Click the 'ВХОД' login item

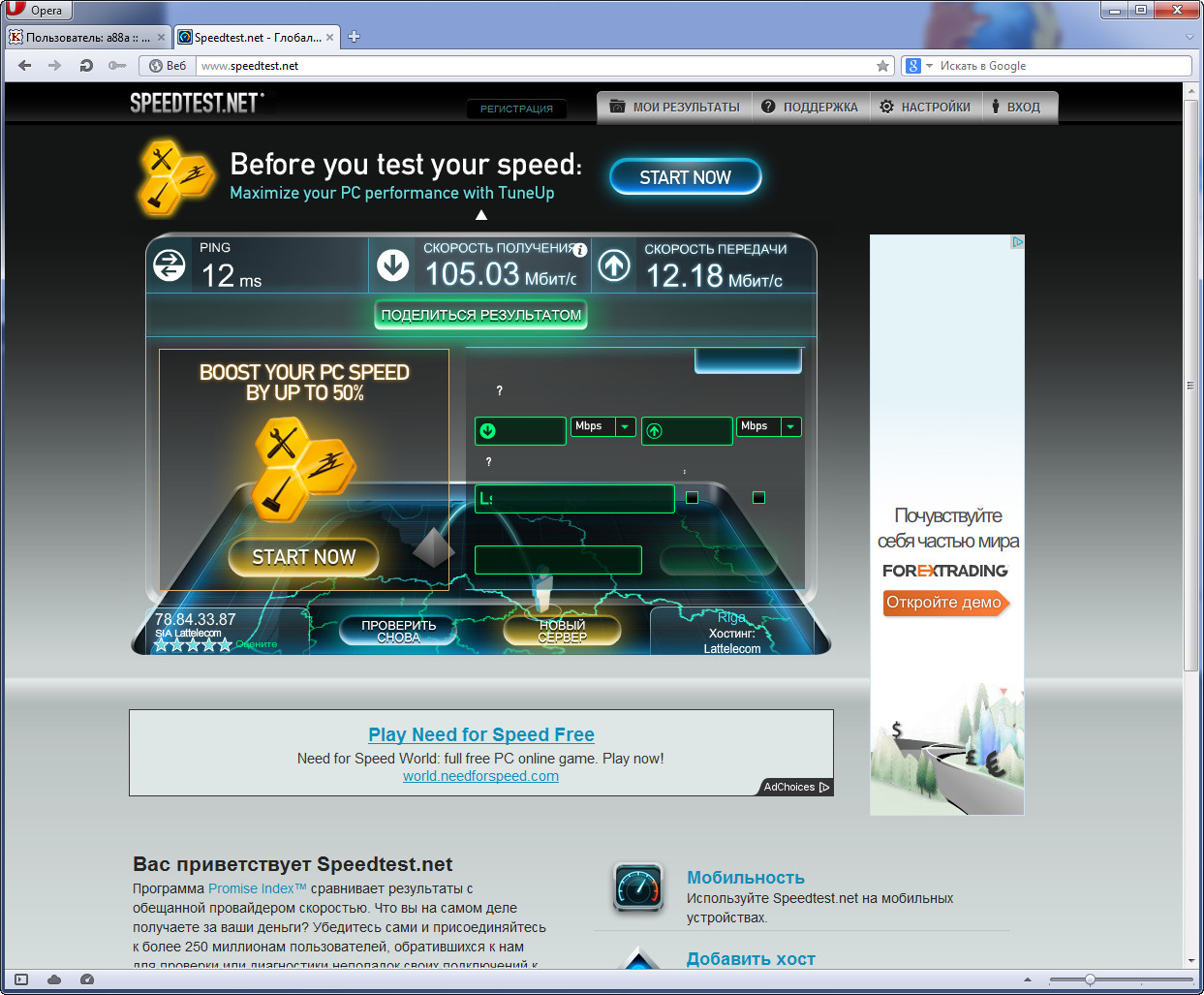coord(1016,108)
